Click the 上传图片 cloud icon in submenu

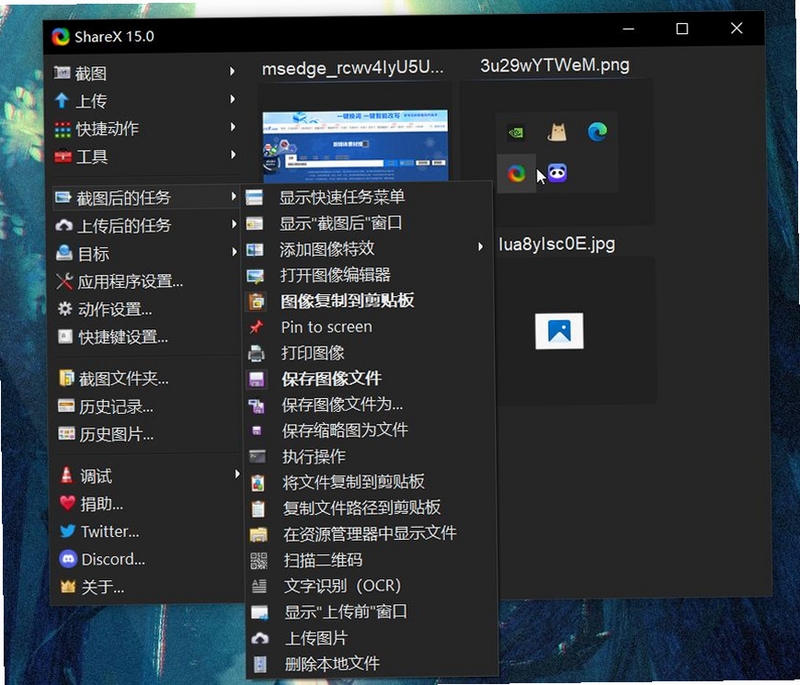click(x=260, y=638)
